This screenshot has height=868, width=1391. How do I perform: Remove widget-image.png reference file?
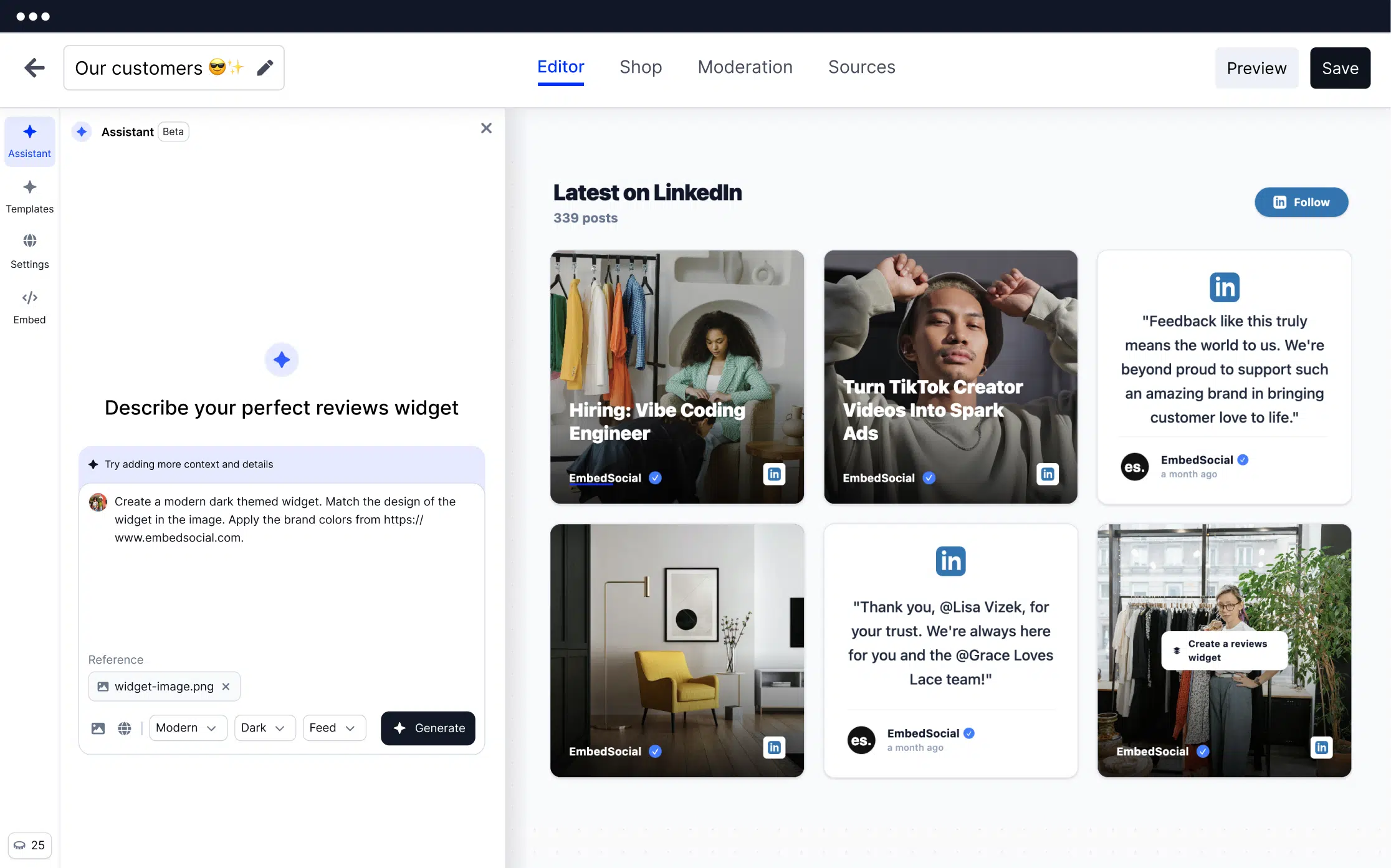[226, 686]
